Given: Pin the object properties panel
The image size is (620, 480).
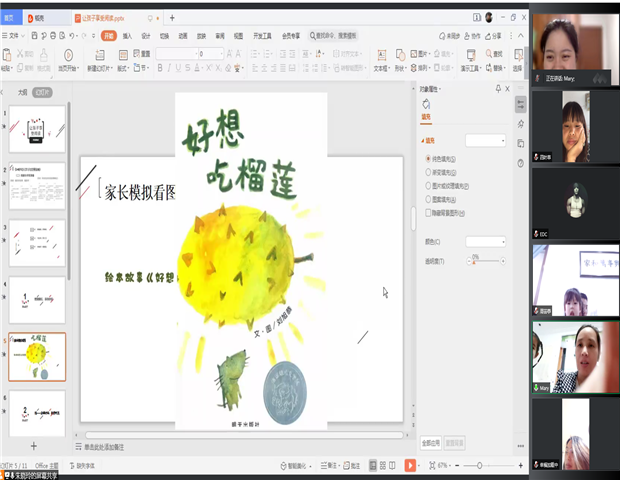Looking at the screenshot, I should click(497, 89).
